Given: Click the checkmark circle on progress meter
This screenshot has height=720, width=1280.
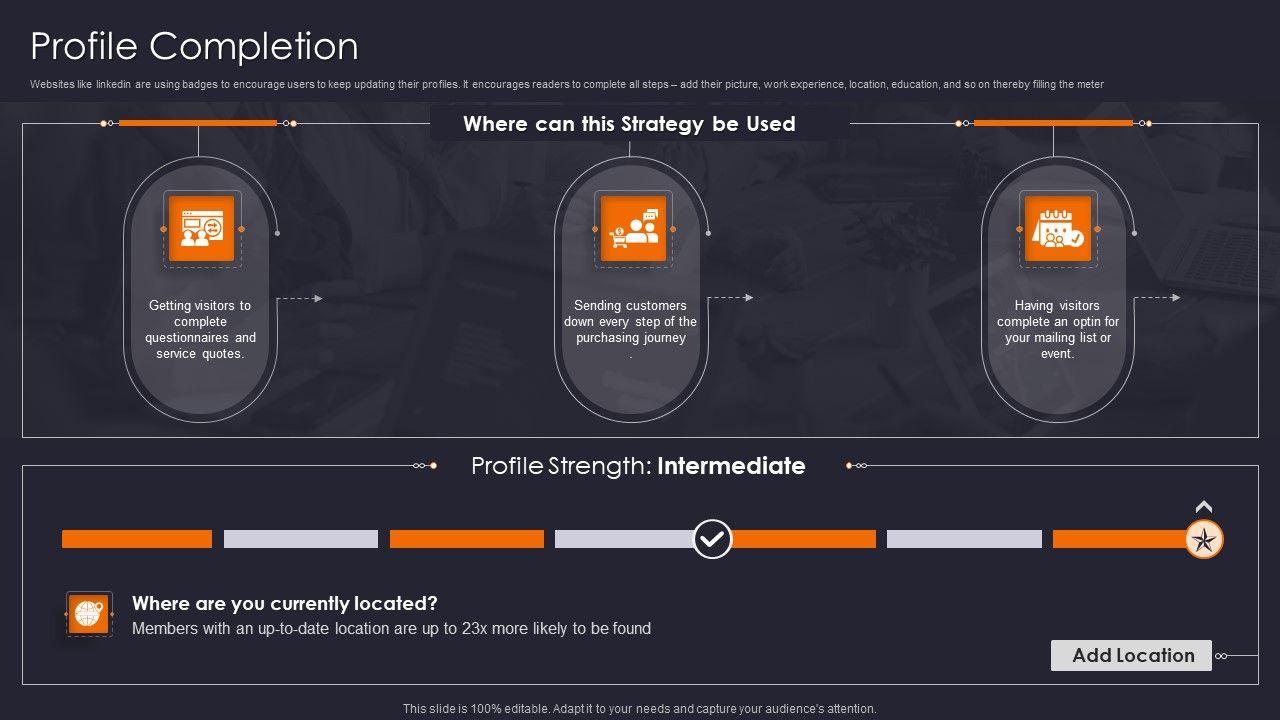Looking at the screenshot, I should click(712, 539).
